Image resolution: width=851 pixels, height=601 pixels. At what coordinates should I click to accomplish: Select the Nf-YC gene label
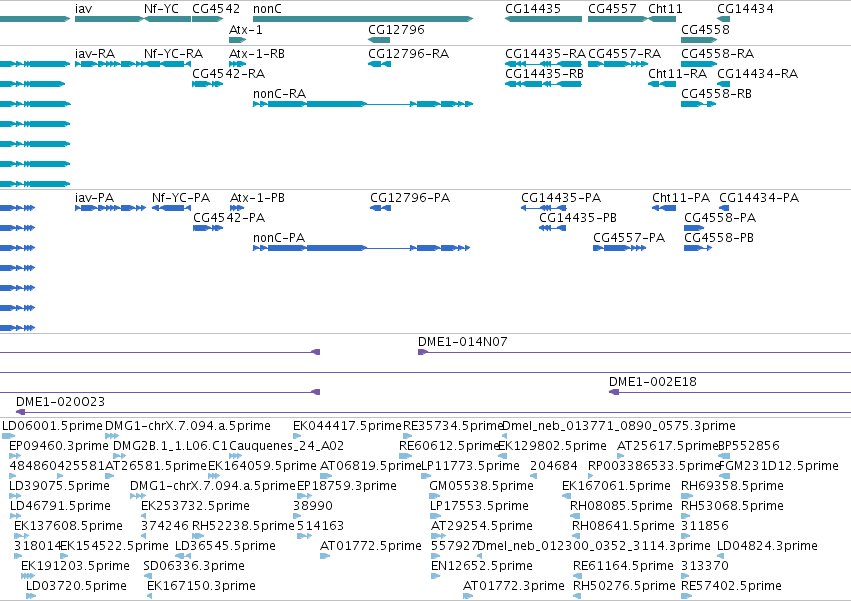click(x=161, y=9)
